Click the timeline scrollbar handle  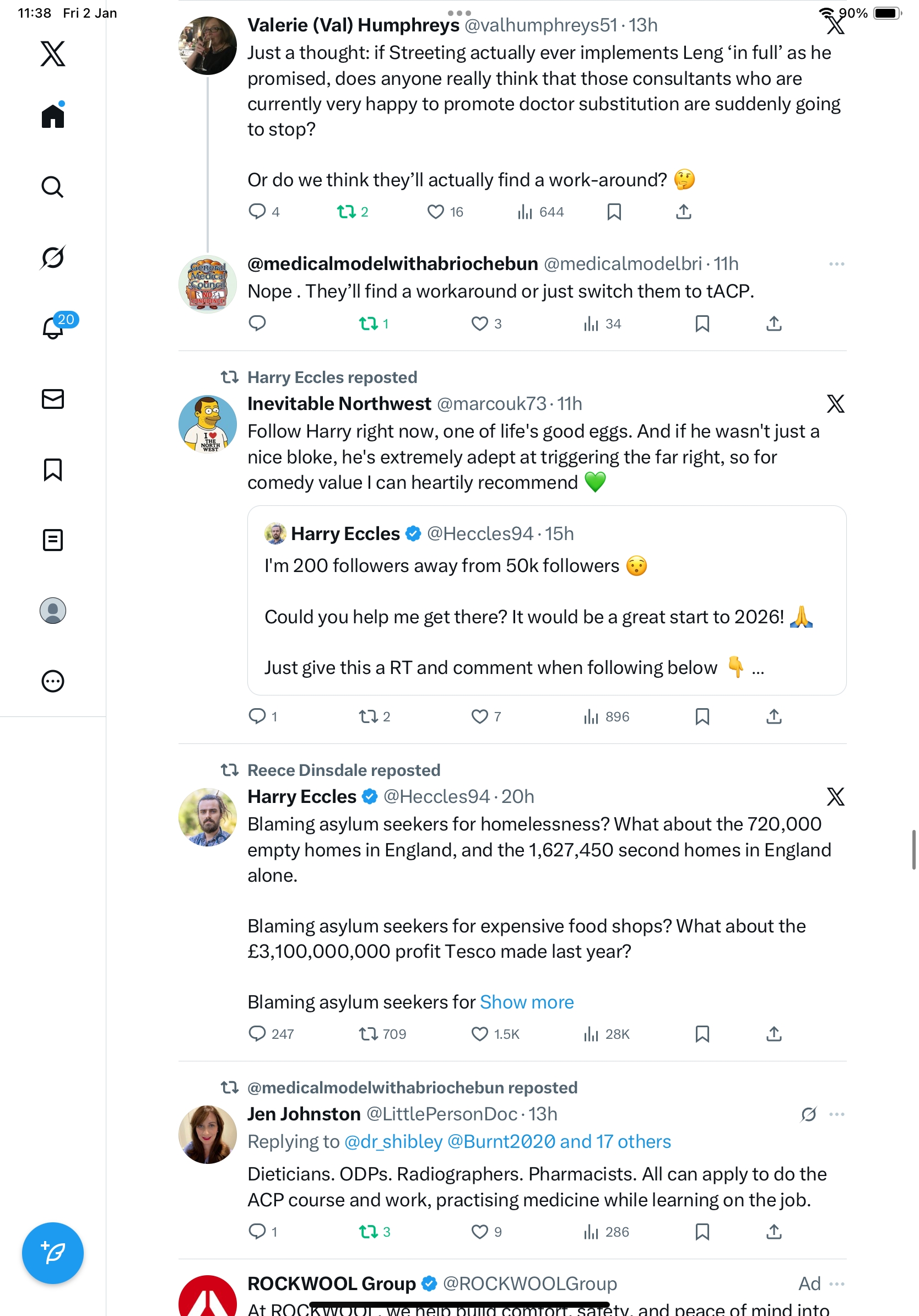[x=913, y=849]
